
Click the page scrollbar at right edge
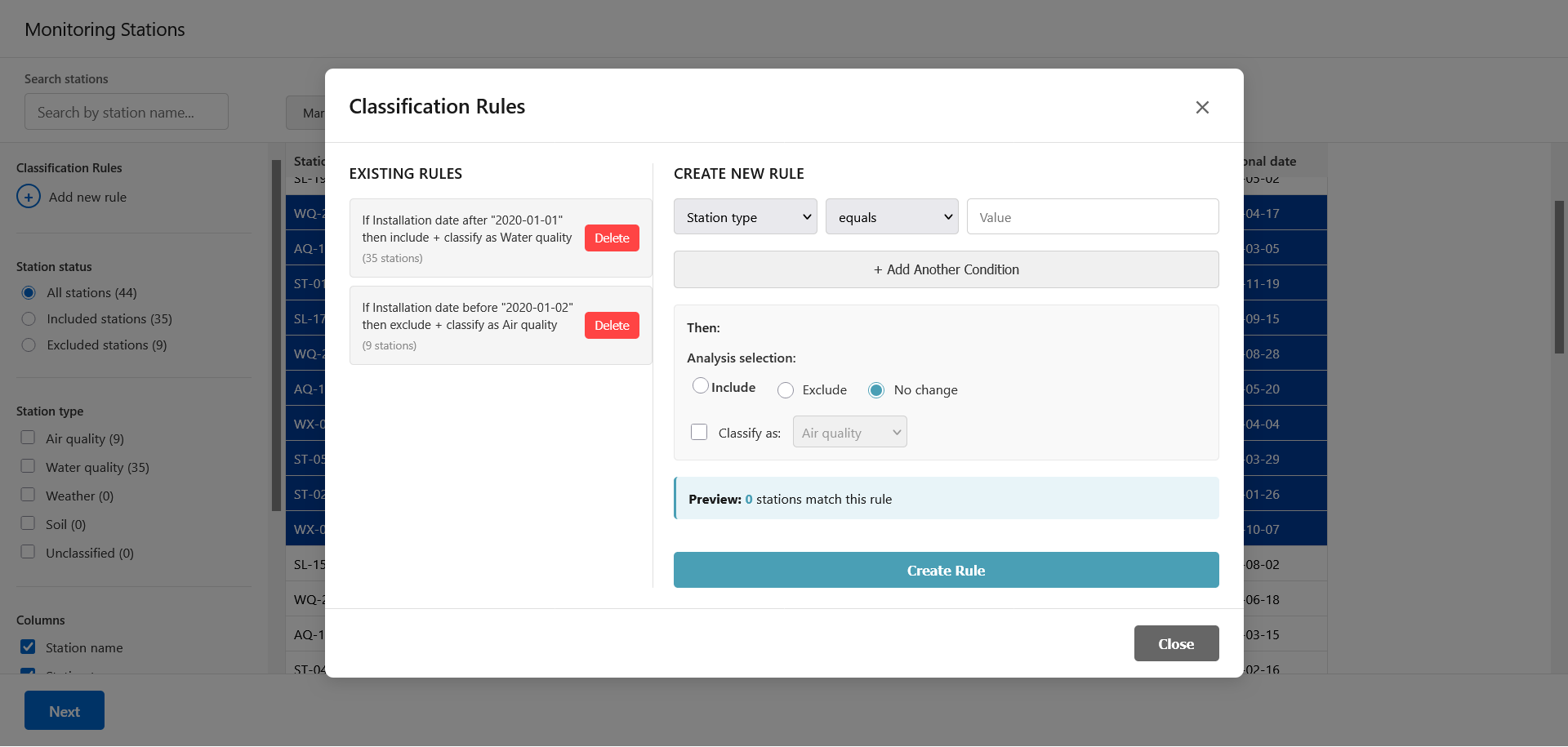tap(1559, 278)
